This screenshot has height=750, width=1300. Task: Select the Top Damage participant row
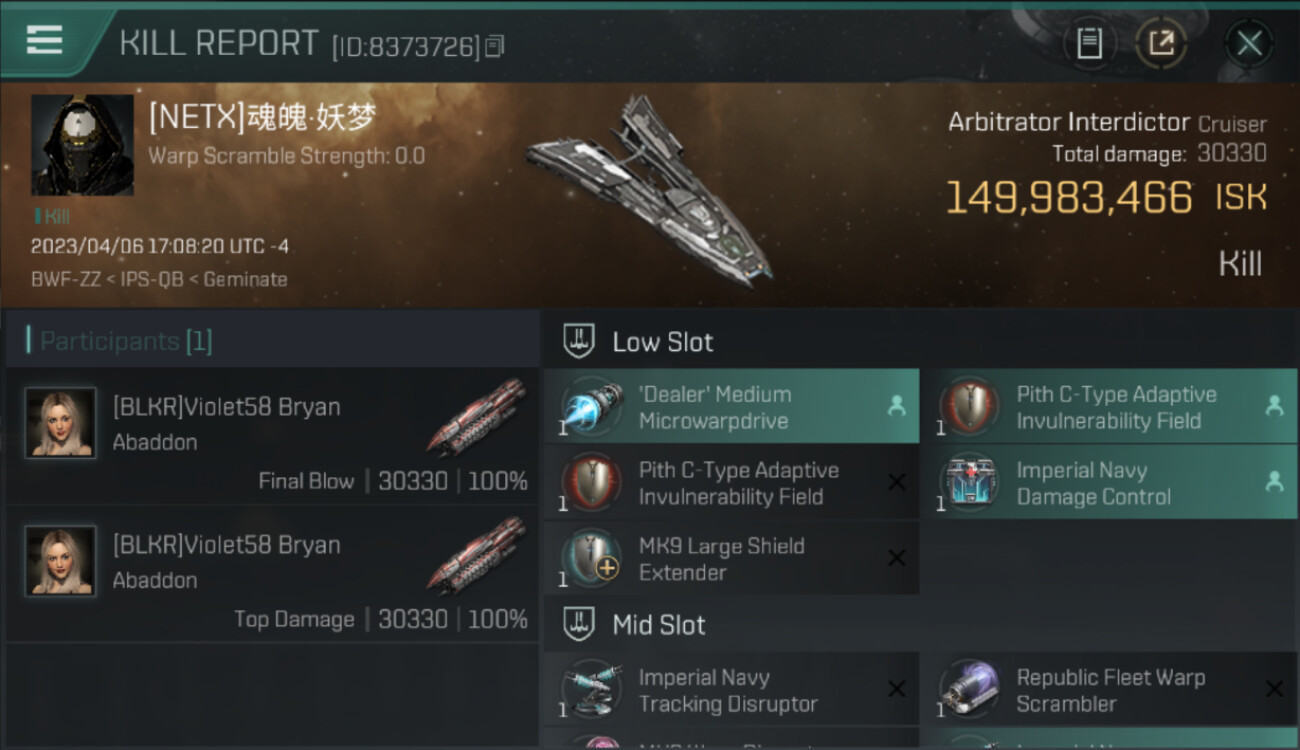(x=272, y=574)
